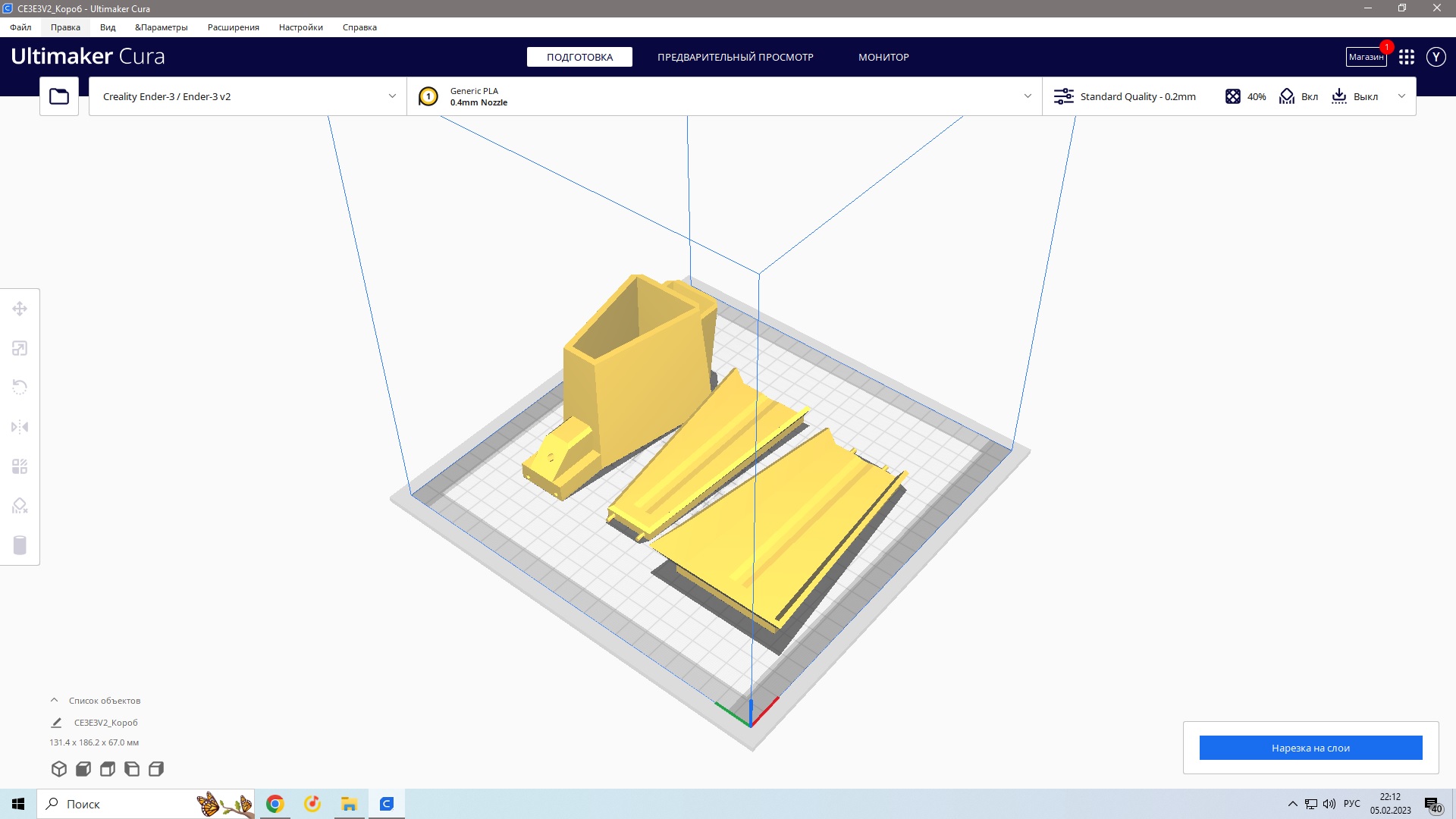The width and height of the screenshot is (1456, 819).
Task: Open the application switcher grid icon
Action: pos(1407,57)
